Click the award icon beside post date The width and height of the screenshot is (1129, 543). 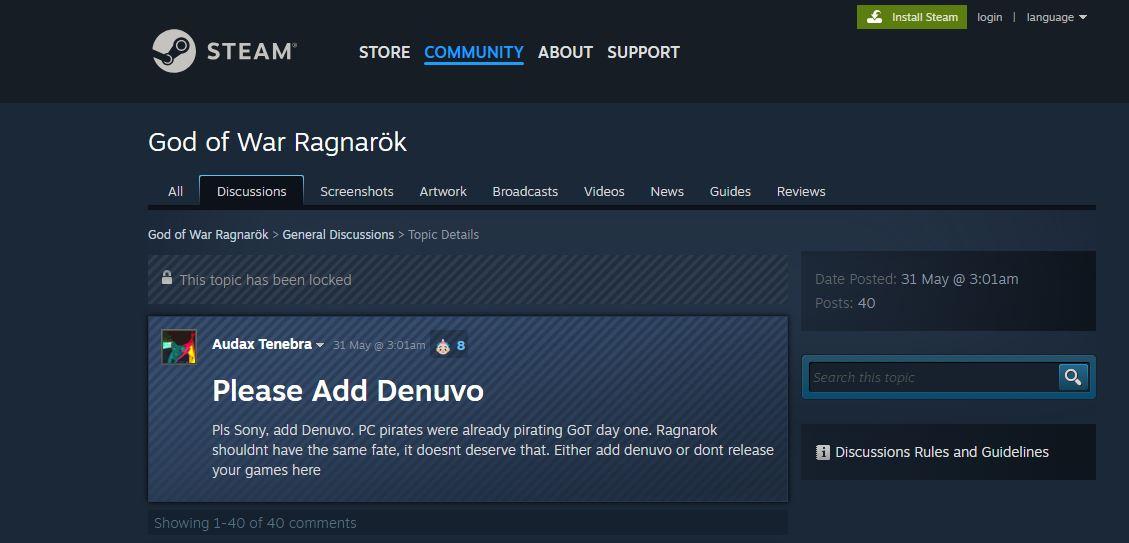click(x=442, y=345)
